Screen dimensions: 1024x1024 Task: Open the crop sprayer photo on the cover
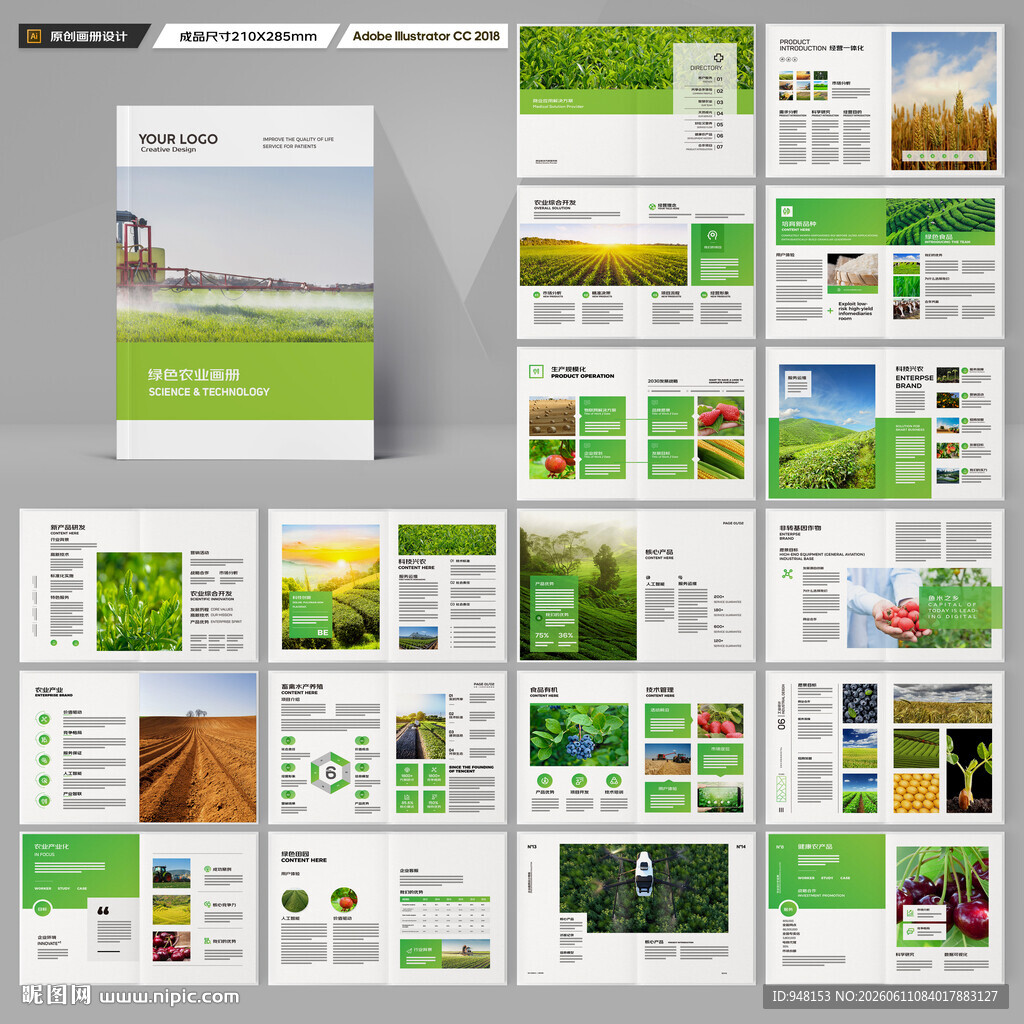(x=245, y=255)
